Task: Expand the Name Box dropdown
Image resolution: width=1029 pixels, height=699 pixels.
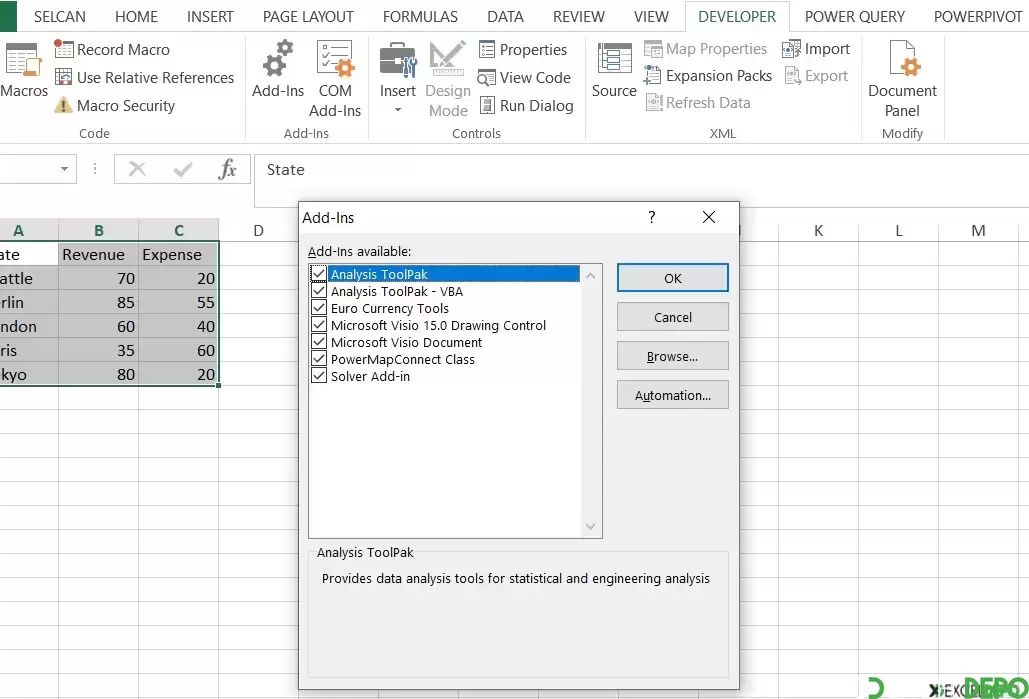Action: (64, 169)
